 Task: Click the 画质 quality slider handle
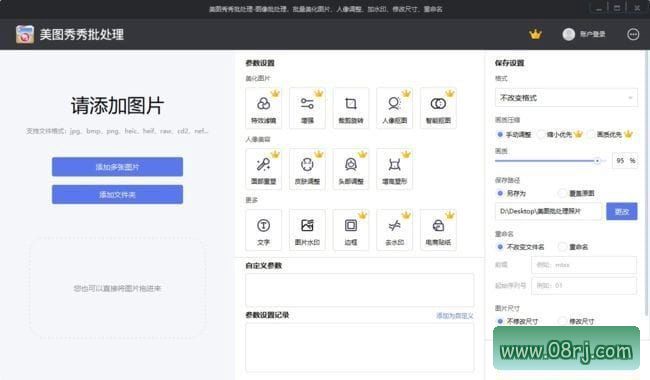coord(597,161)
